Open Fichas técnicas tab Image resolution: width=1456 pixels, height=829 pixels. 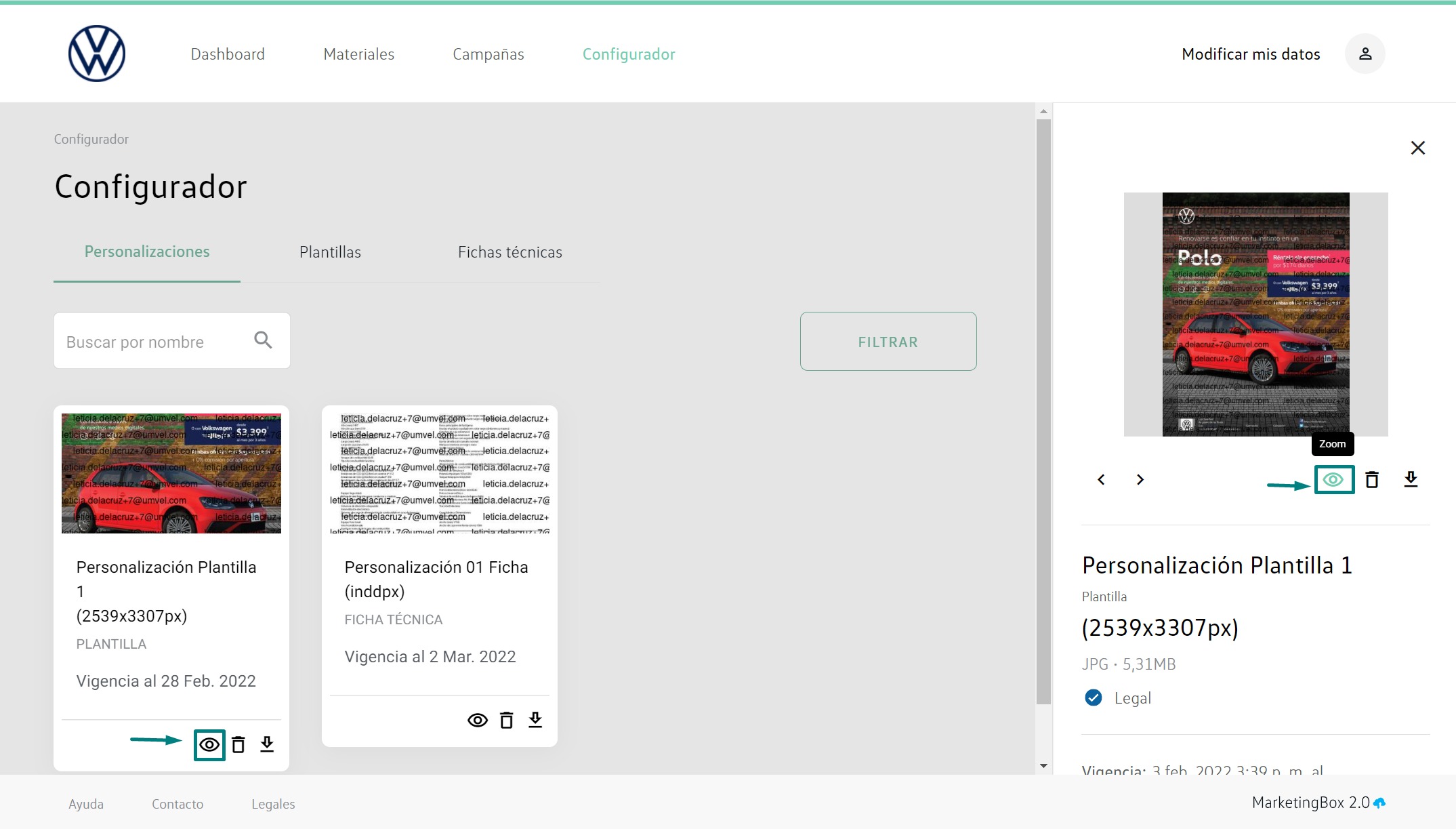tap(509, 252)
